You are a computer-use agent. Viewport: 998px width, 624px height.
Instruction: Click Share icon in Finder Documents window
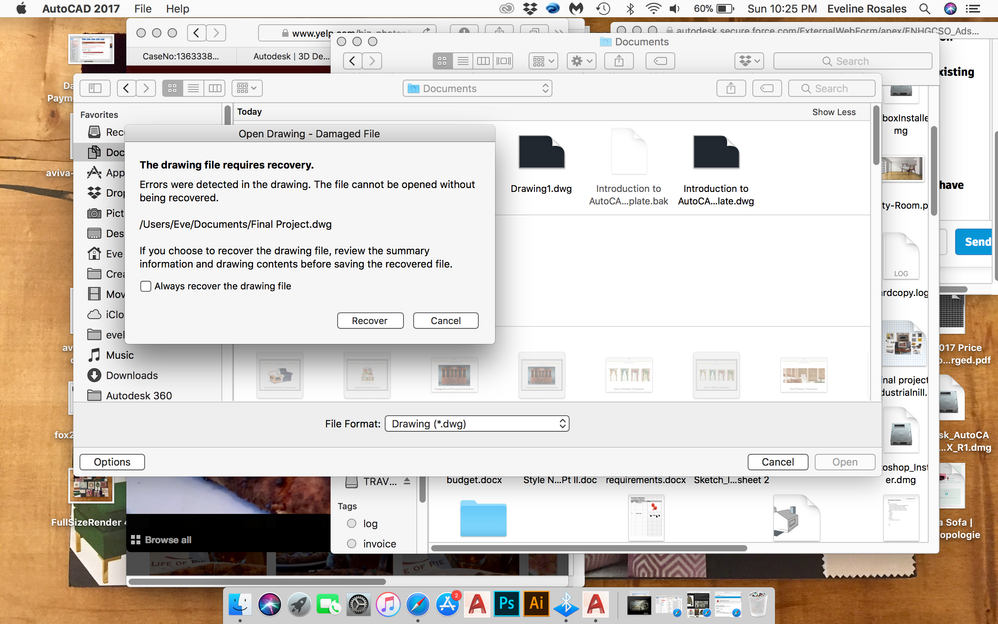tap(619, 61)
